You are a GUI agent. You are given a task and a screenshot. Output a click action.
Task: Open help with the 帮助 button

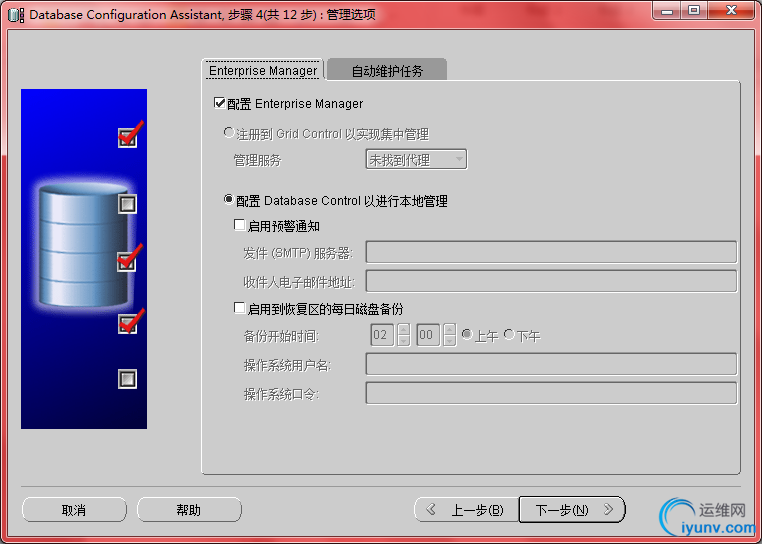point(189,509)
